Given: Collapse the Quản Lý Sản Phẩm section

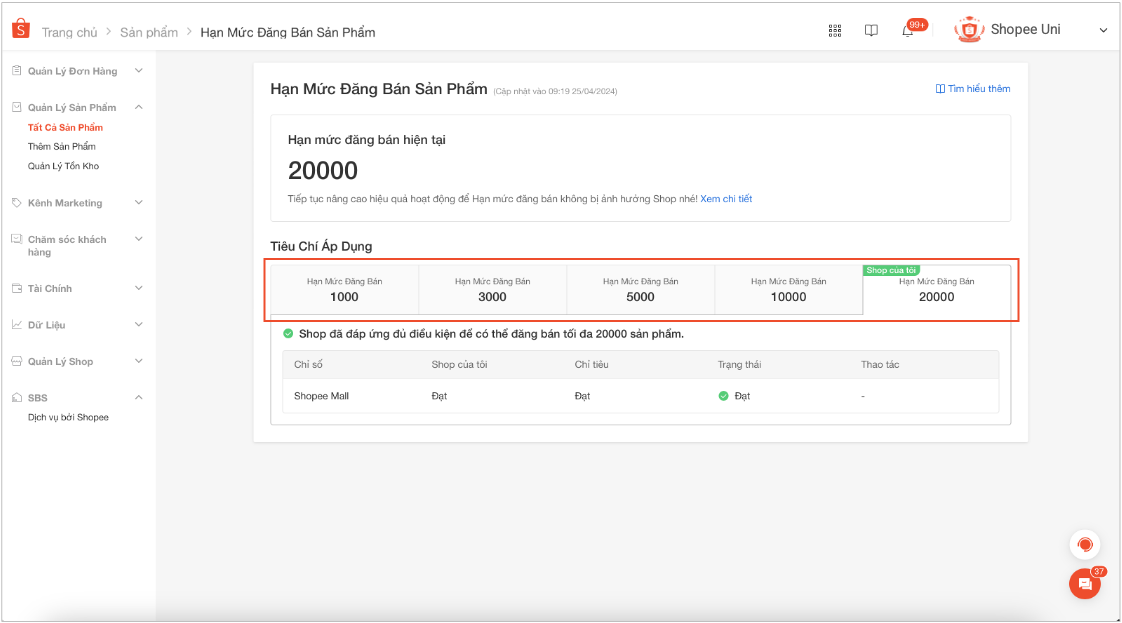Looking at the screenshot, I should click(138, 107).
